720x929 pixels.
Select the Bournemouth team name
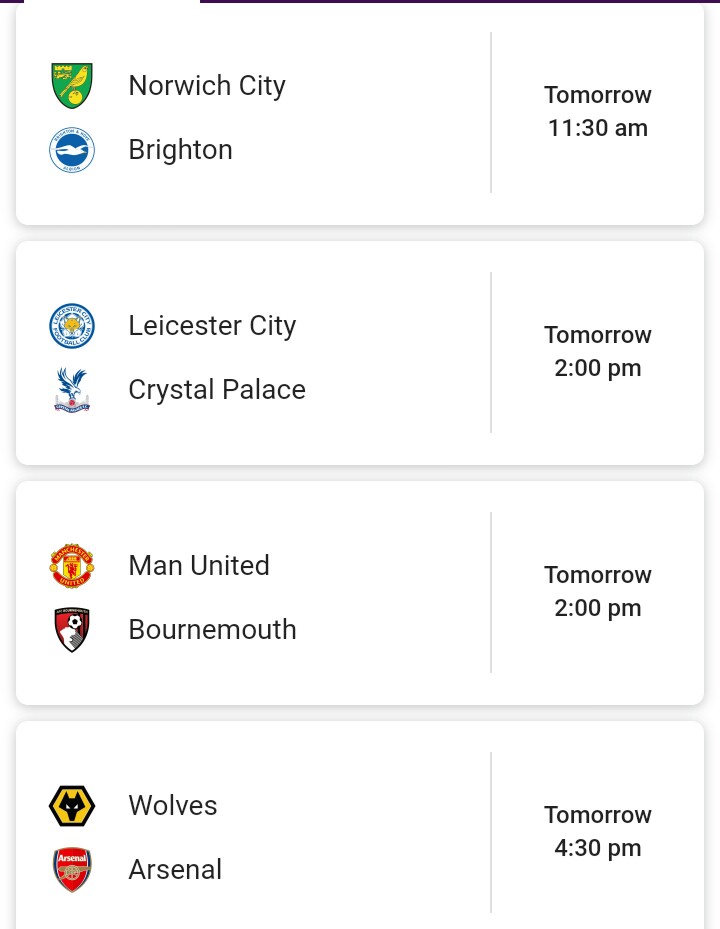pyautogui.click(x=212, y=630)
